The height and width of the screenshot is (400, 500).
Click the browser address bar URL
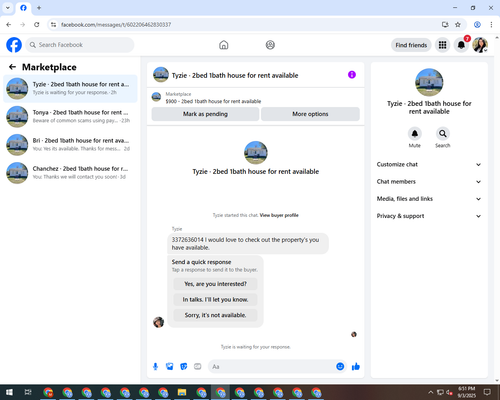pyautogui.click(x=116, y=25)
